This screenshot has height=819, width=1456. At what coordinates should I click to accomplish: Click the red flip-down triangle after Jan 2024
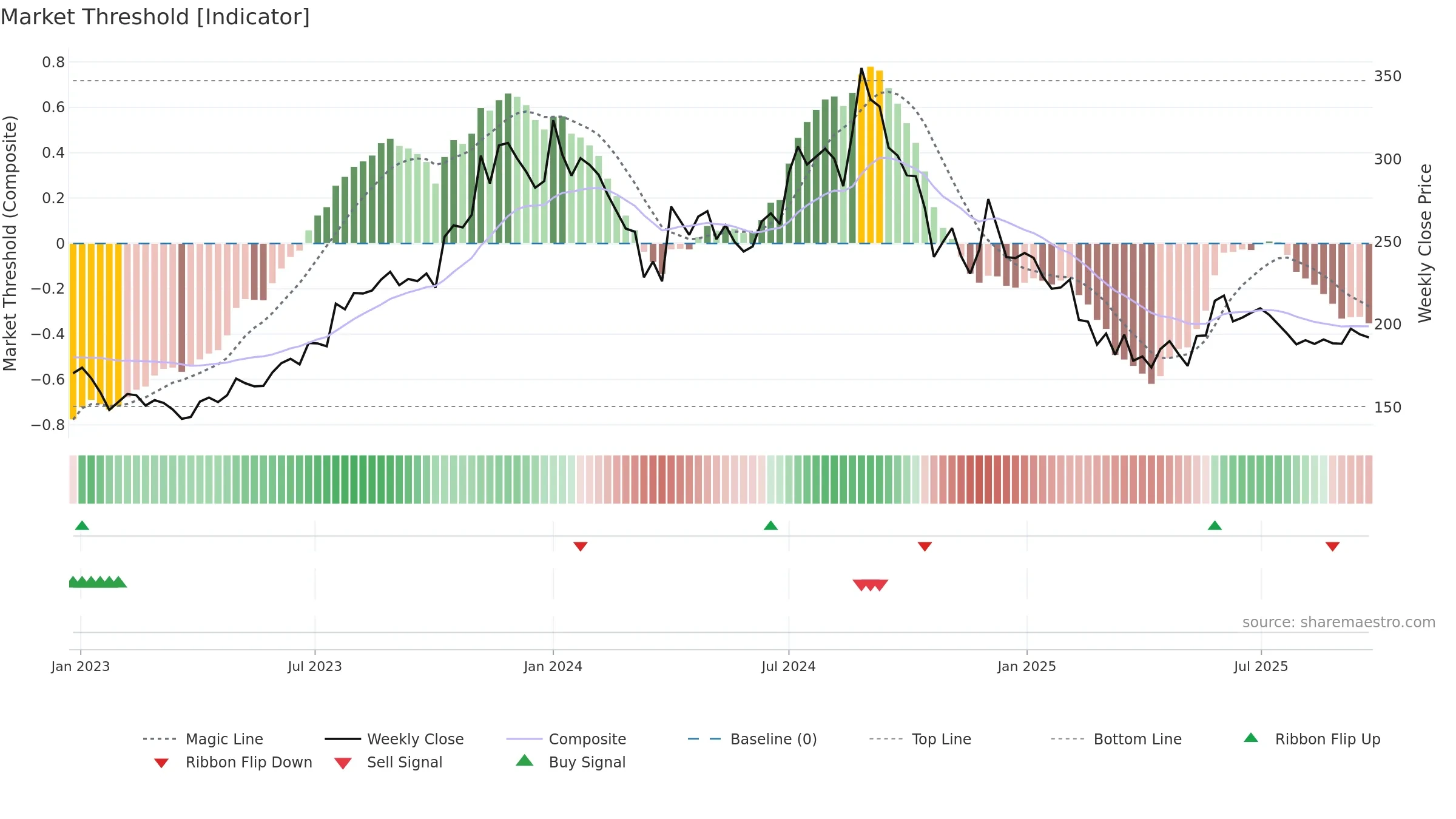[x=581, y=547]
